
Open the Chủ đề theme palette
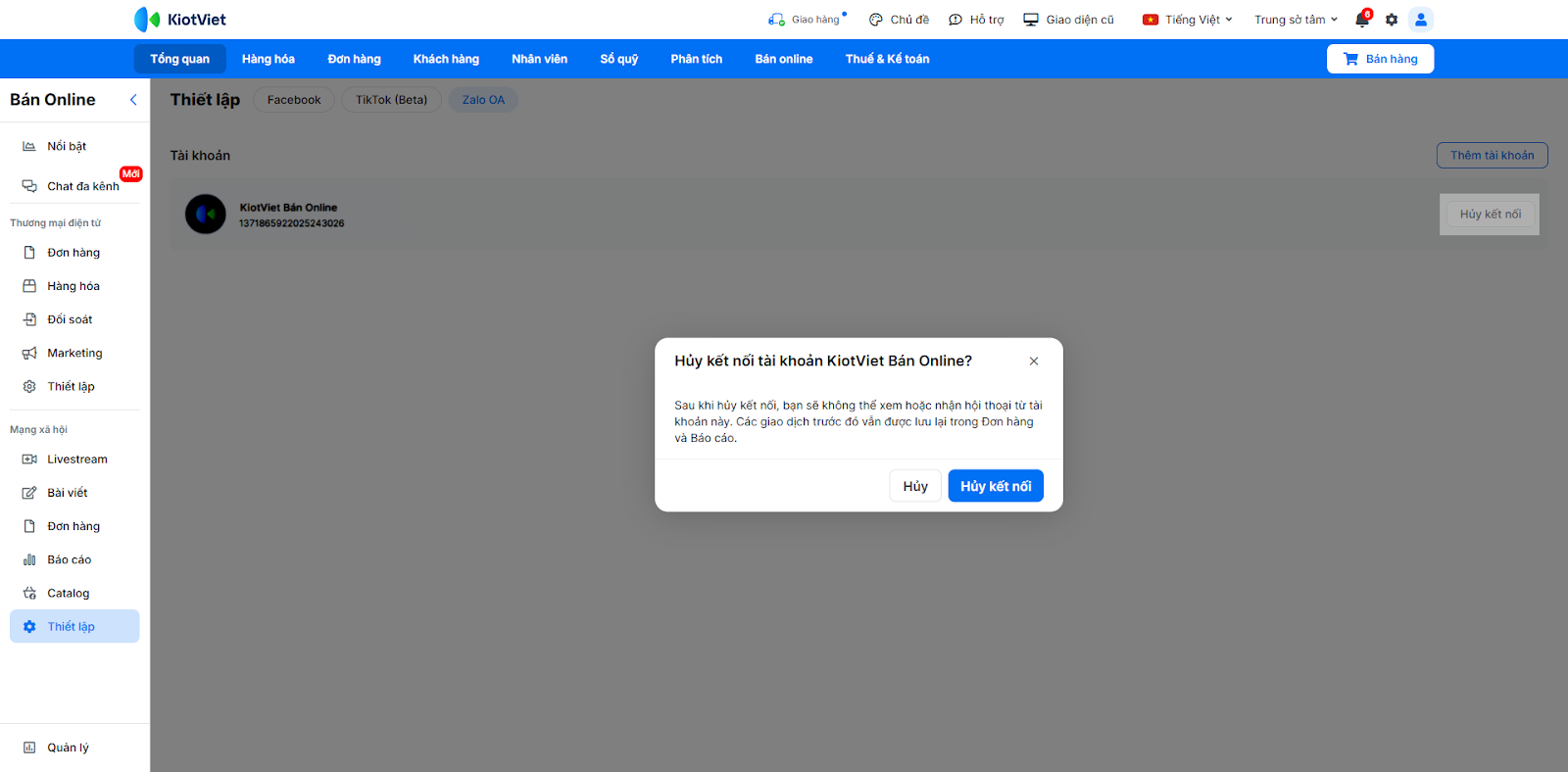(x=899, y=20)
